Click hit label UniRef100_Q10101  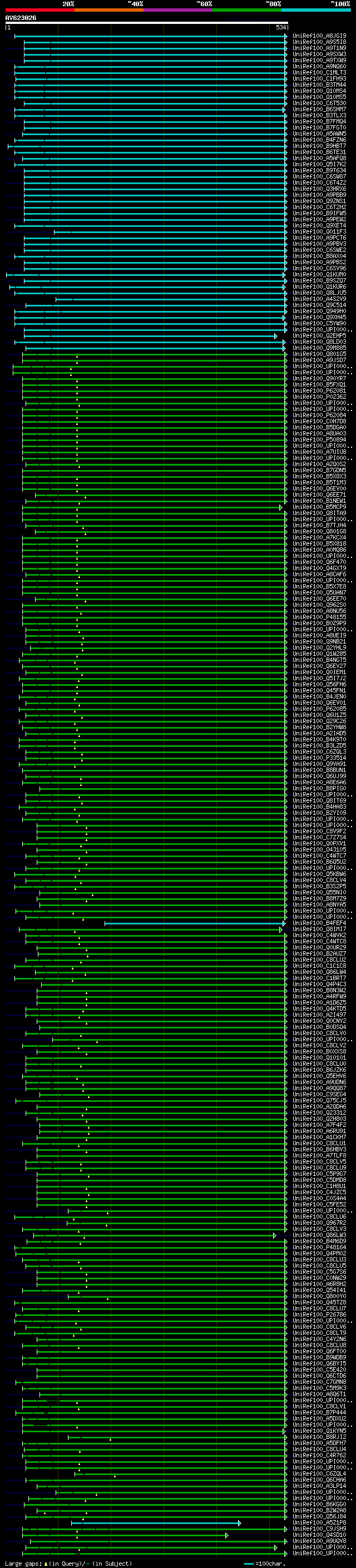pos(319,1058)
